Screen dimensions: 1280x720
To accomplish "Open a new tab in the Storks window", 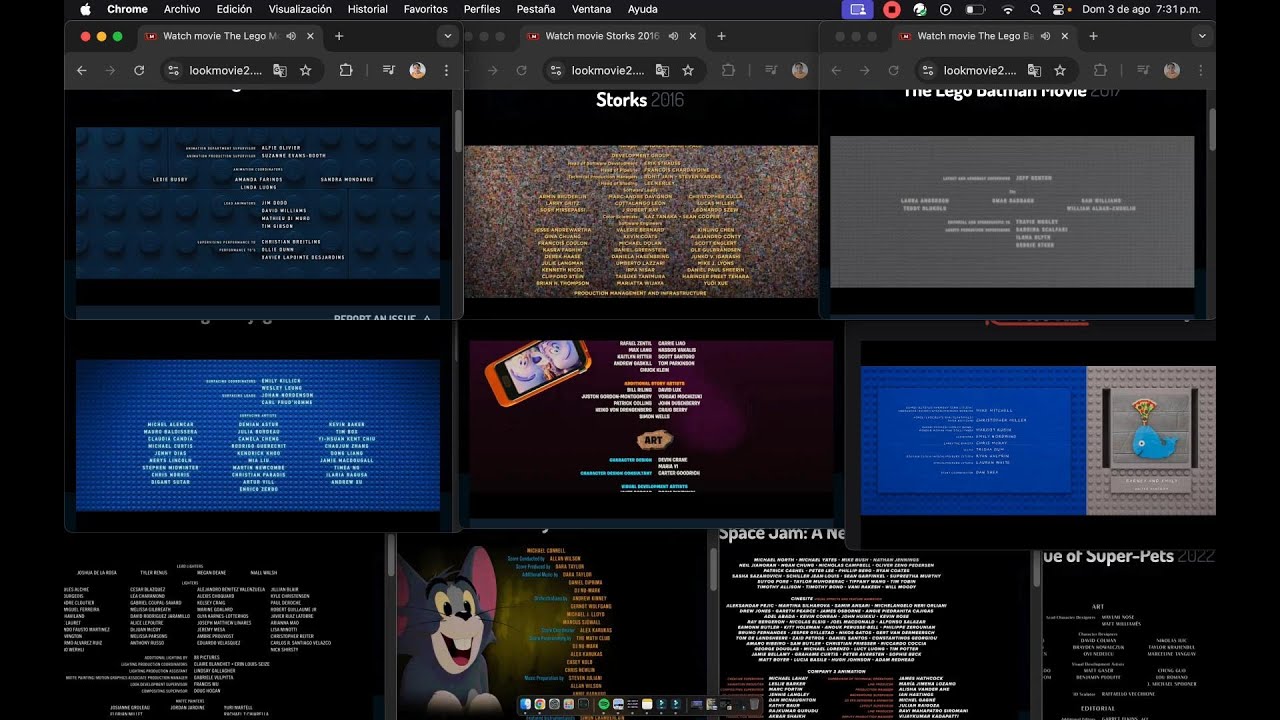I will click(721, 36).
